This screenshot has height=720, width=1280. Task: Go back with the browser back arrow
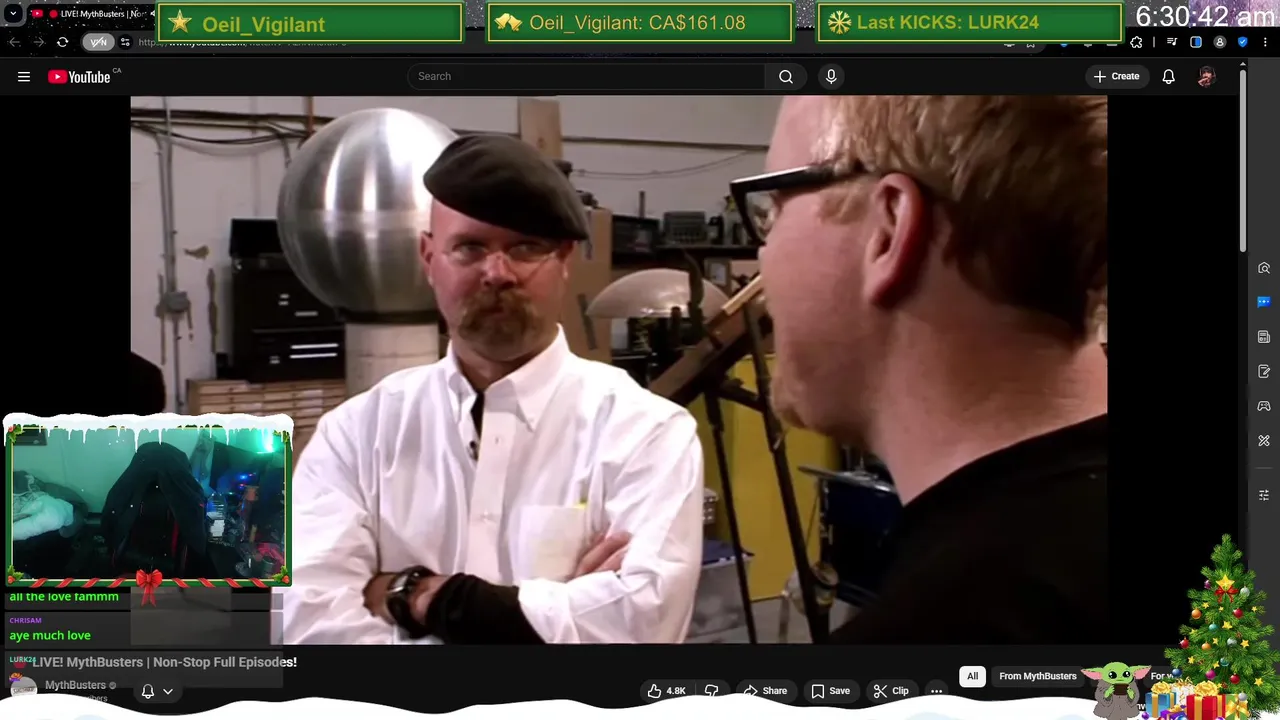15,42
